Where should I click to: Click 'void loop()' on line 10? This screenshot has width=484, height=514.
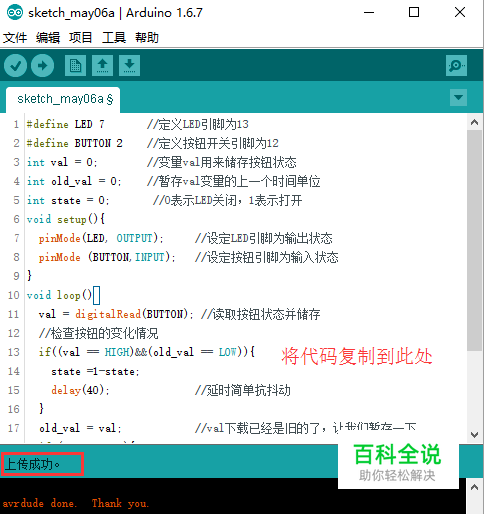59,295
